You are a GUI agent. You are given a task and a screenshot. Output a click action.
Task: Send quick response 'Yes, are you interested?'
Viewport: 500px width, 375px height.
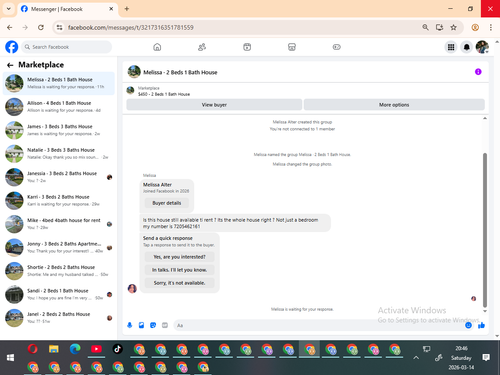179,257
